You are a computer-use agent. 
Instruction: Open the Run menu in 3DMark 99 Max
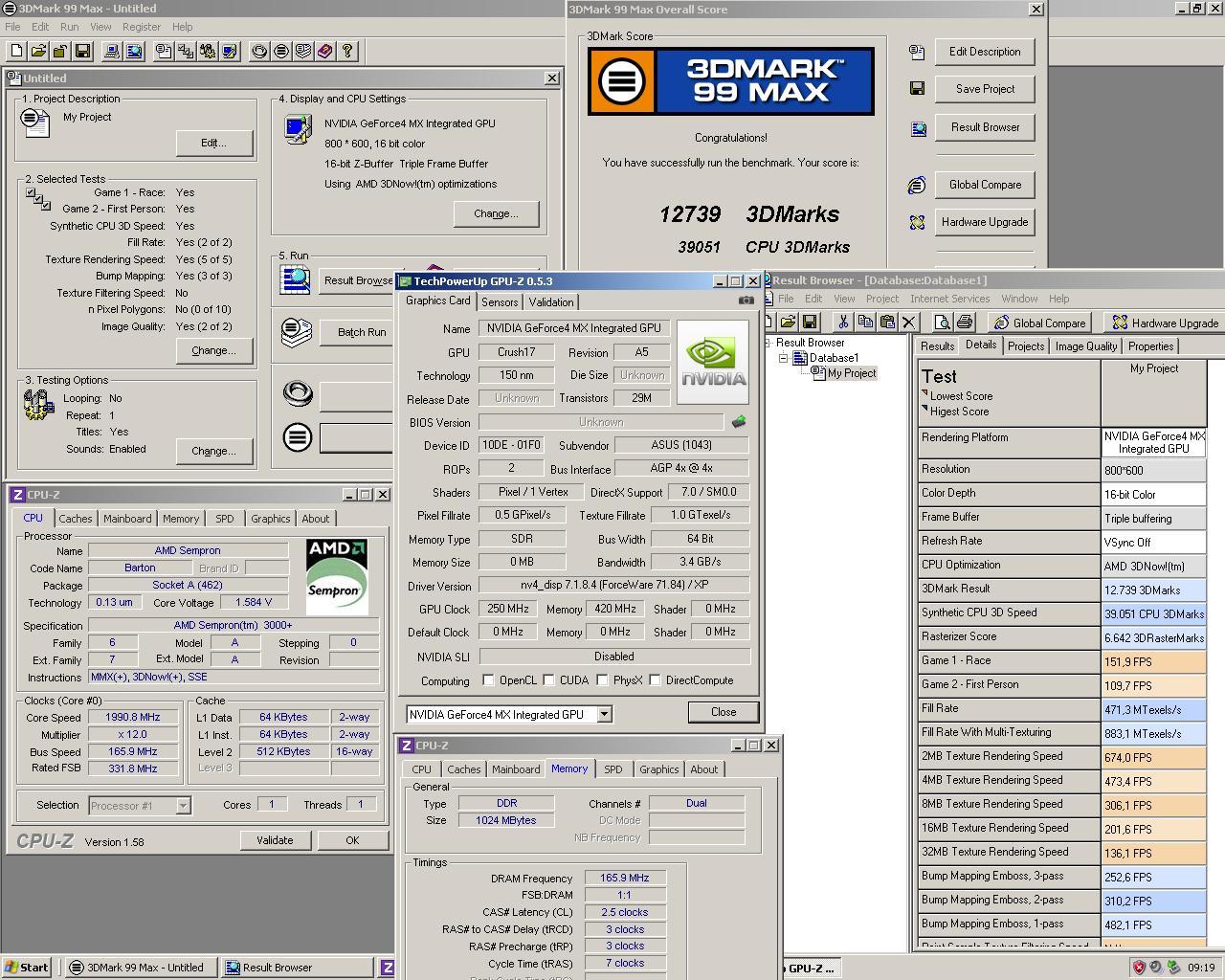(x=70, y=27)
